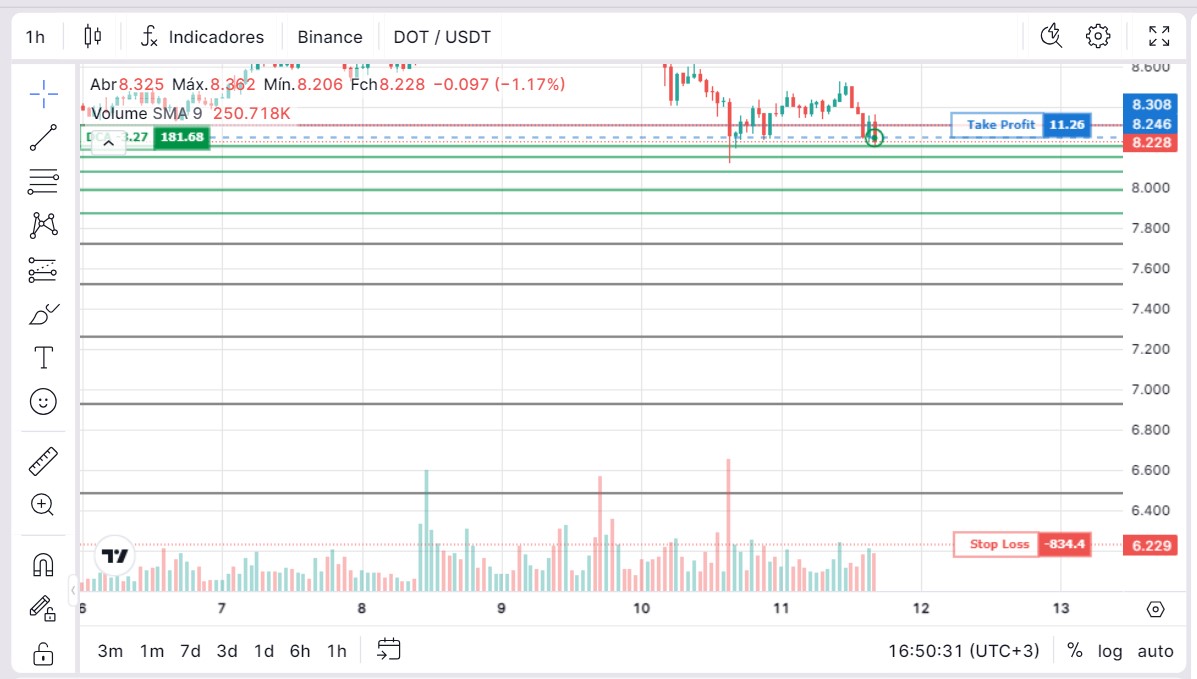Open the XABCD pattern tools

[x=43, y=225]
